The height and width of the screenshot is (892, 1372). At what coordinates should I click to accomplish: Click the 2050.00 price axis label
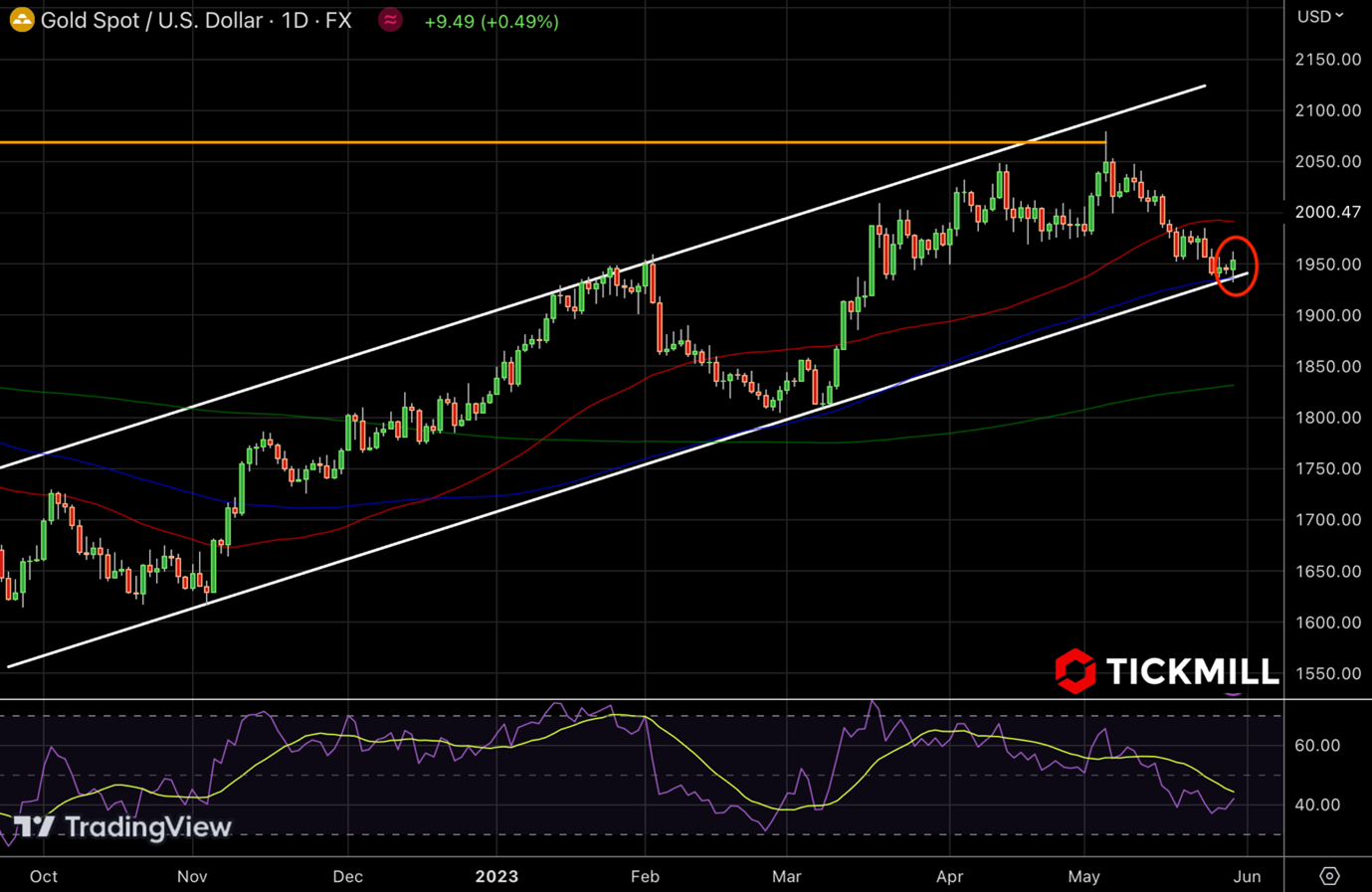coord(1327,161)
